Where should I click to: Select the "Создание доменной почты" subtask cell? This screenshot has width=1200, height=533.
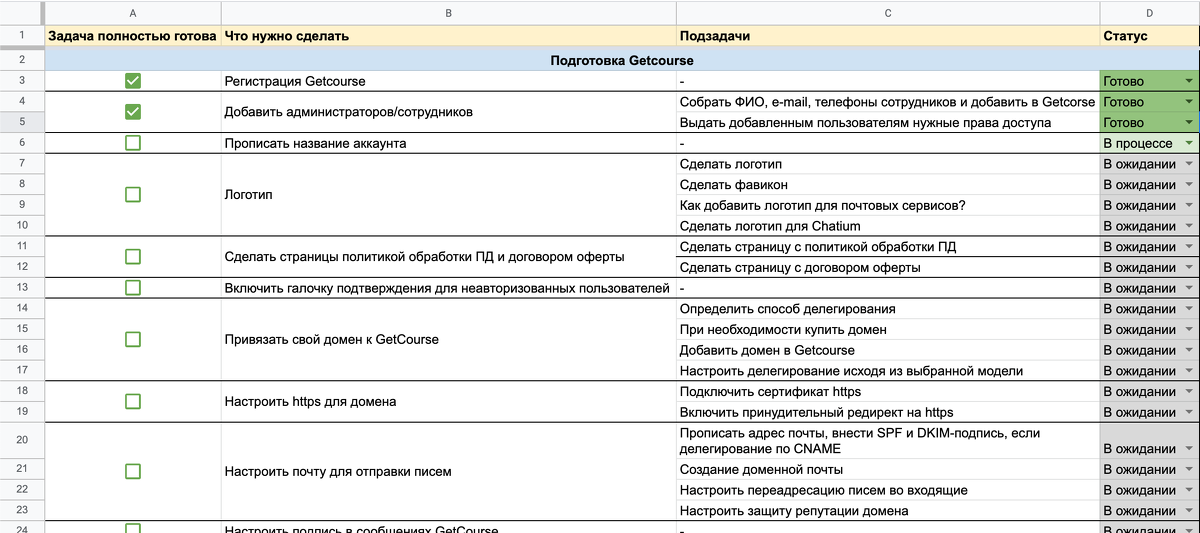(888, 470)
